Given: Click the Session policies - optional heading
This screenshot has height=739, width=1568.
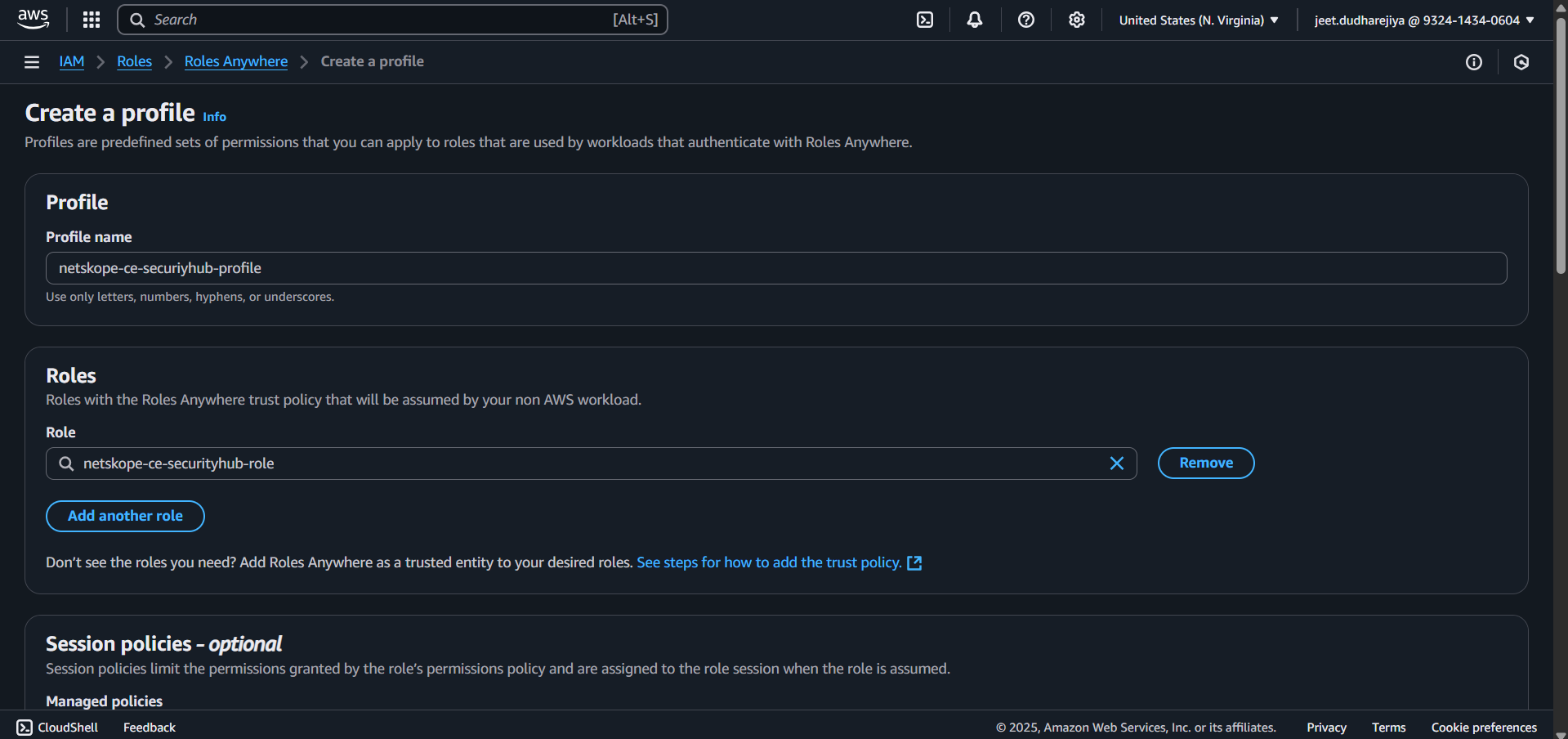Looking at the screenshot, I should pos(163,644).
